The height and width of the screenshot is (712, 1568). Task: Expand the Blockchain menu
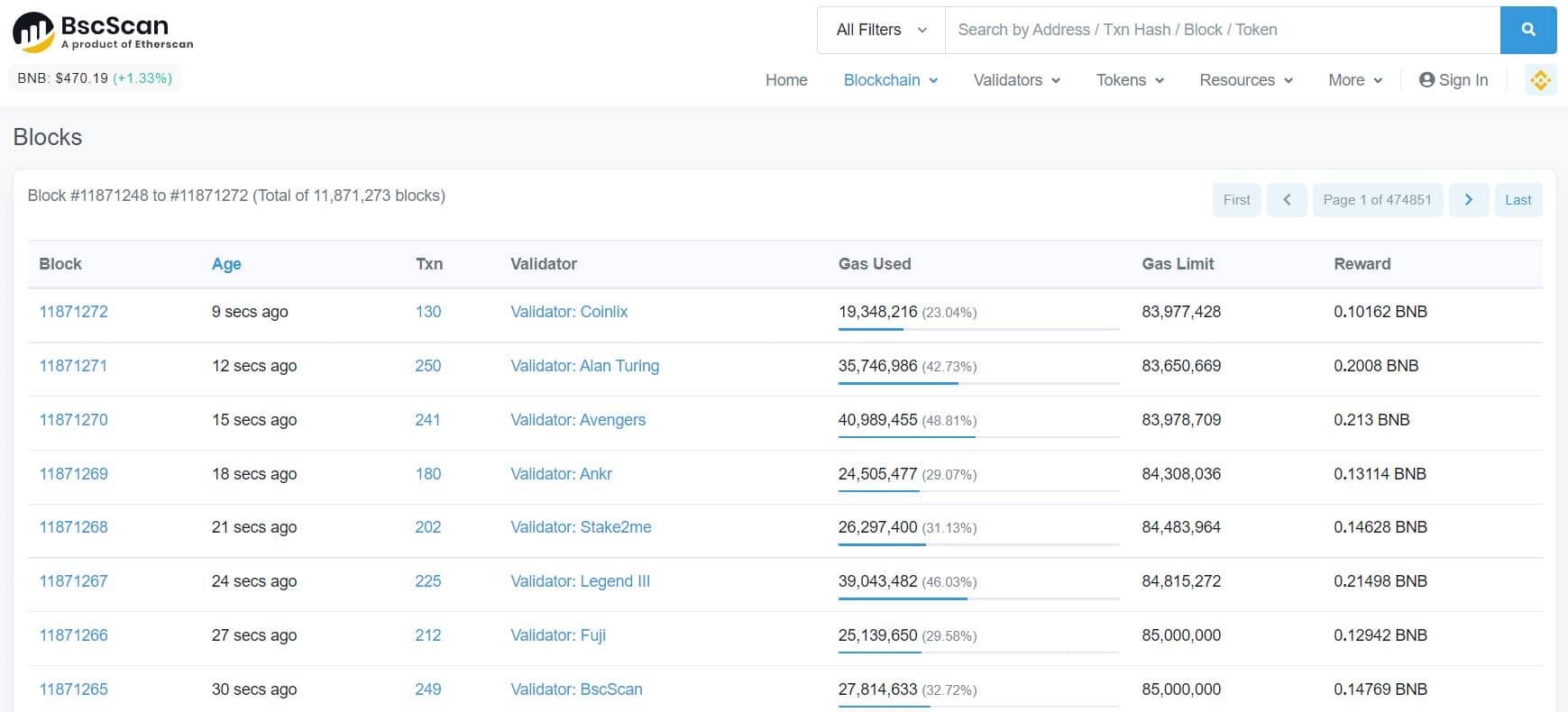pyautogui.click(x=891, y=80)
